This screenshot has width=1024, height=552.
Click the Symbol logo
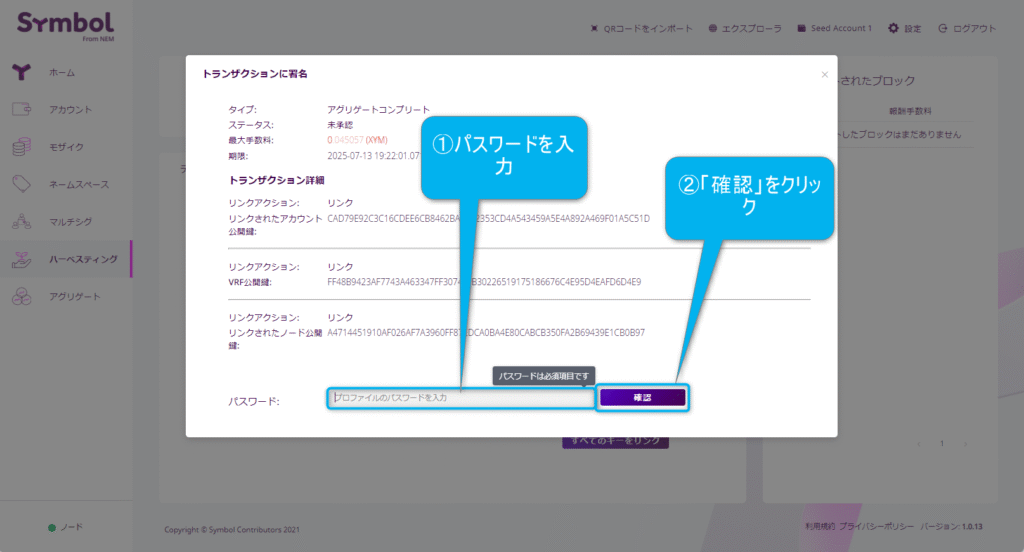point(65,26)
